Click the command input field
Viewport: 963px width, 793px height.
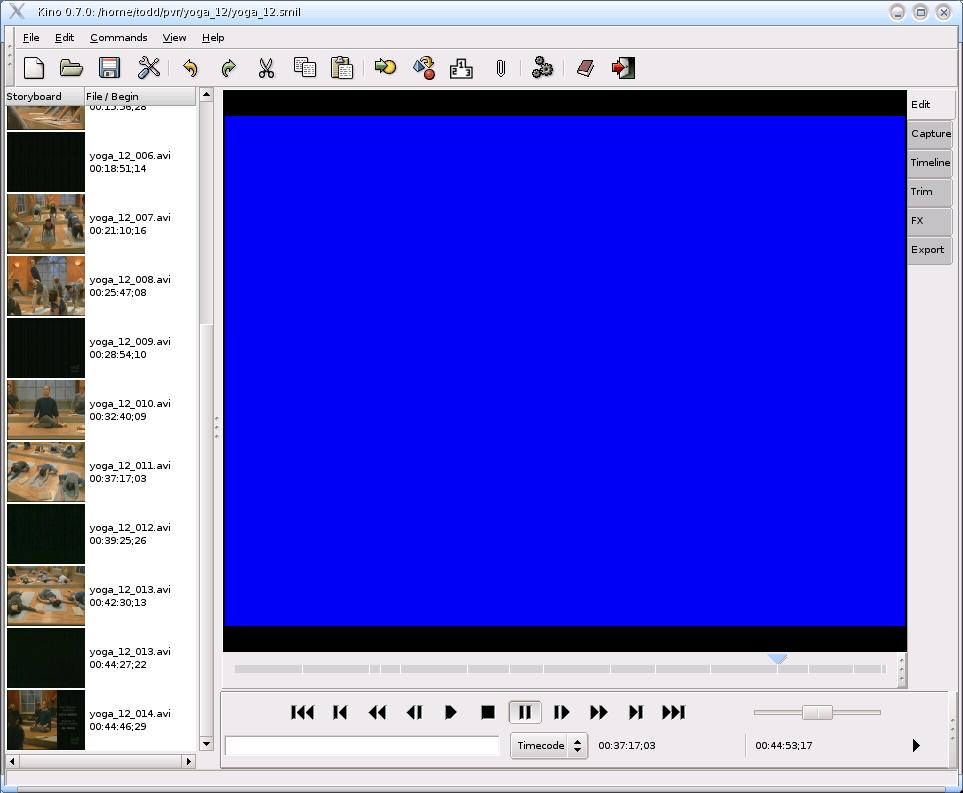(x=362, y=746)
